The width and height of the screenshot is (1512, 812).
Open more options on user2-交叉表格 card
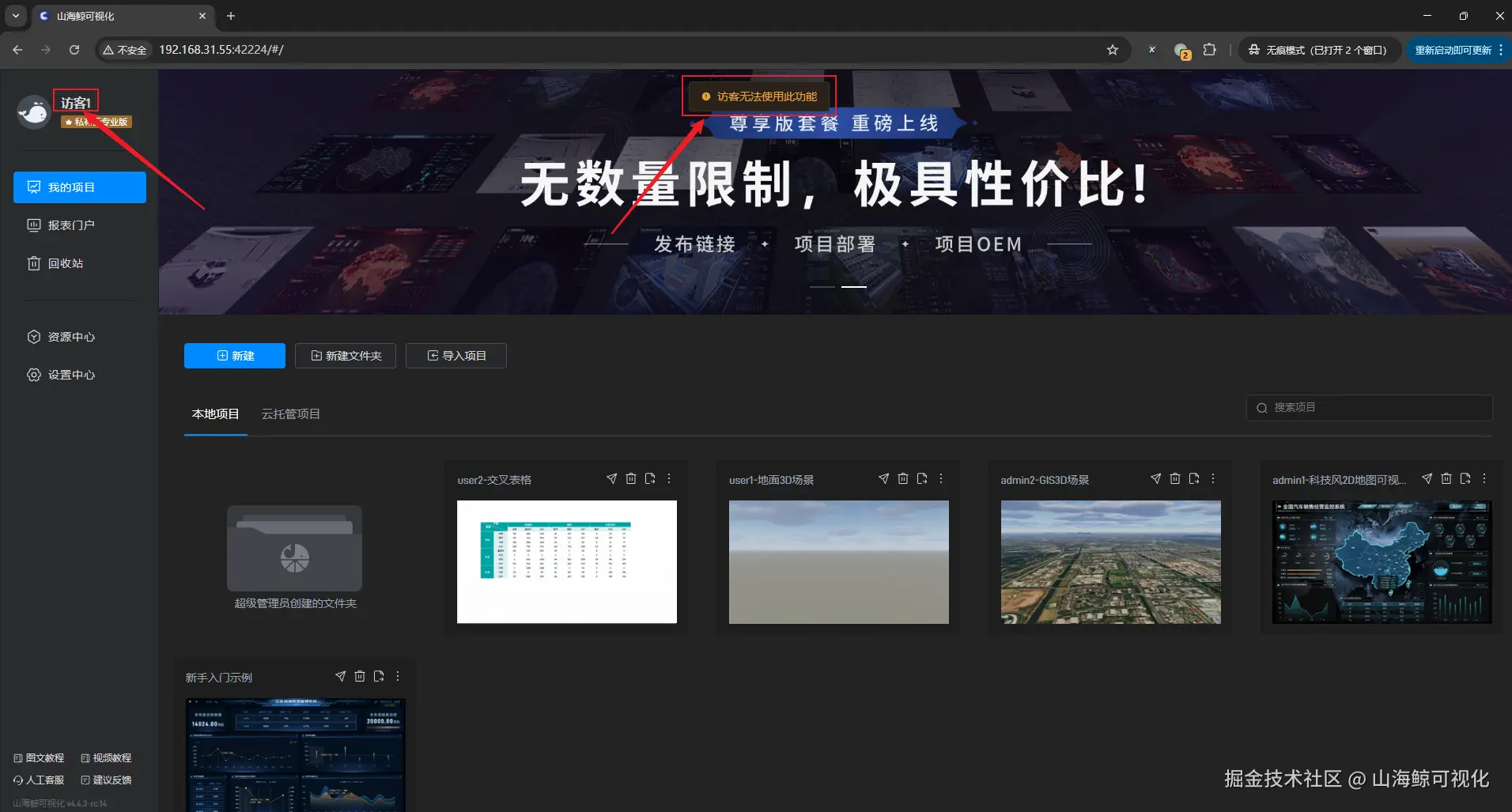pos(669,478)
